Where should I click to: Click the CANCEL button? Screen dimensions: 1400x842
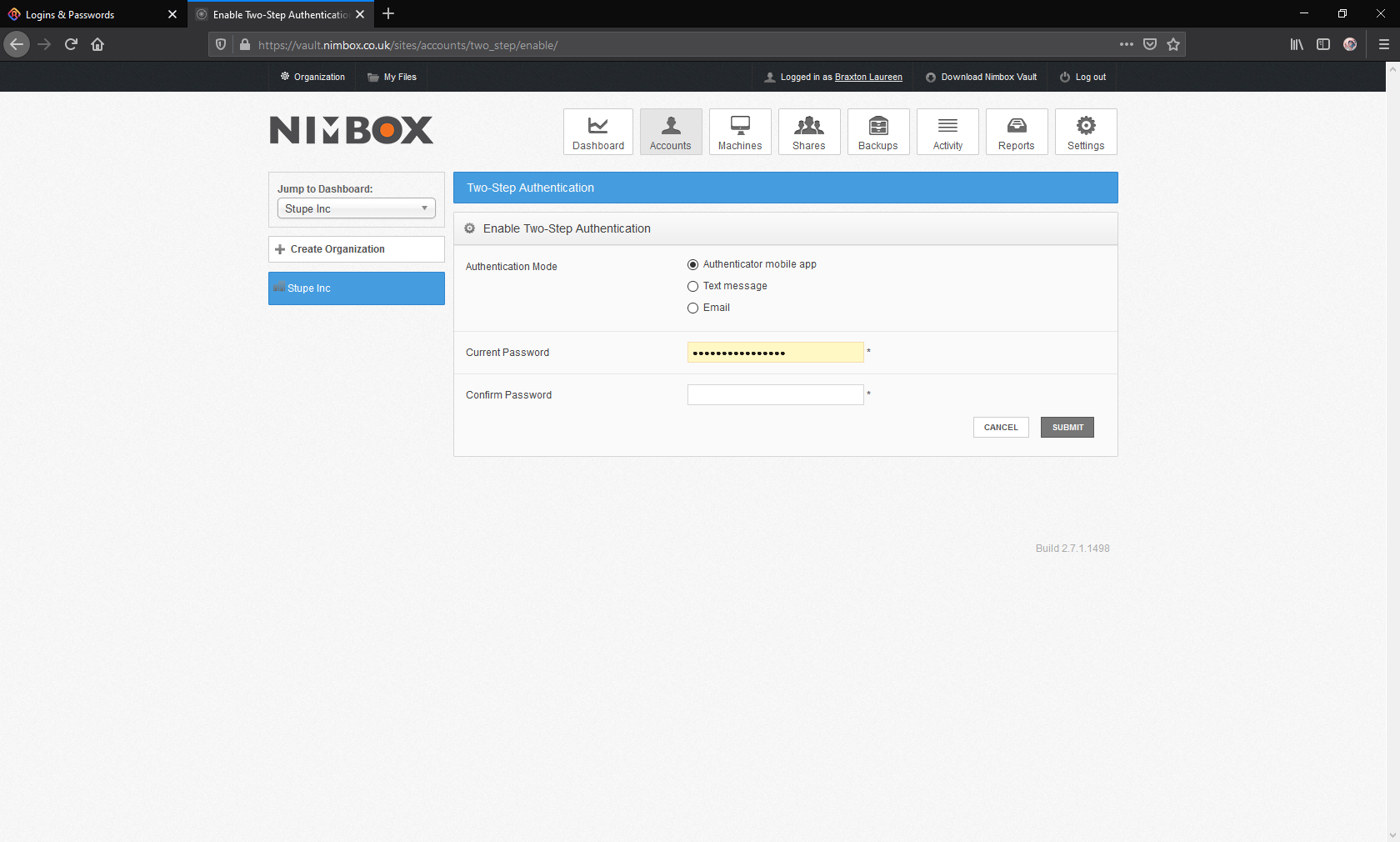(x=1001, y=428)
